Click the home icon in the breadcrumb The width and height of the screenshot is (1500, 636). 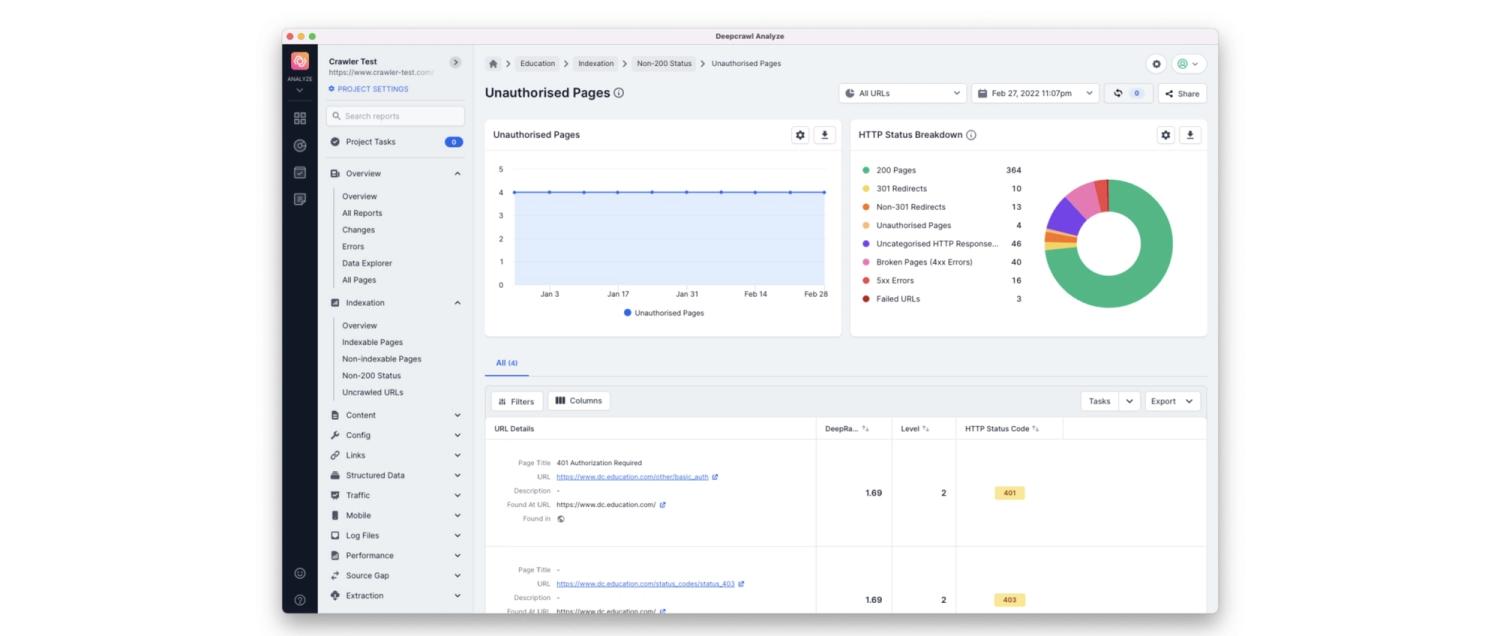pyautogui.click(x=493, y=64)
